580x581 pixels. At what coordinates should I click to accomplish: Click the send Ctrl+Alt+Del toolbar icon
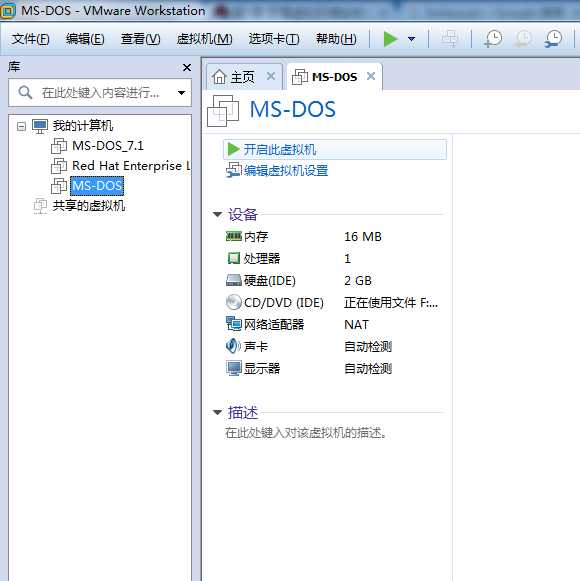click(450, 39)
